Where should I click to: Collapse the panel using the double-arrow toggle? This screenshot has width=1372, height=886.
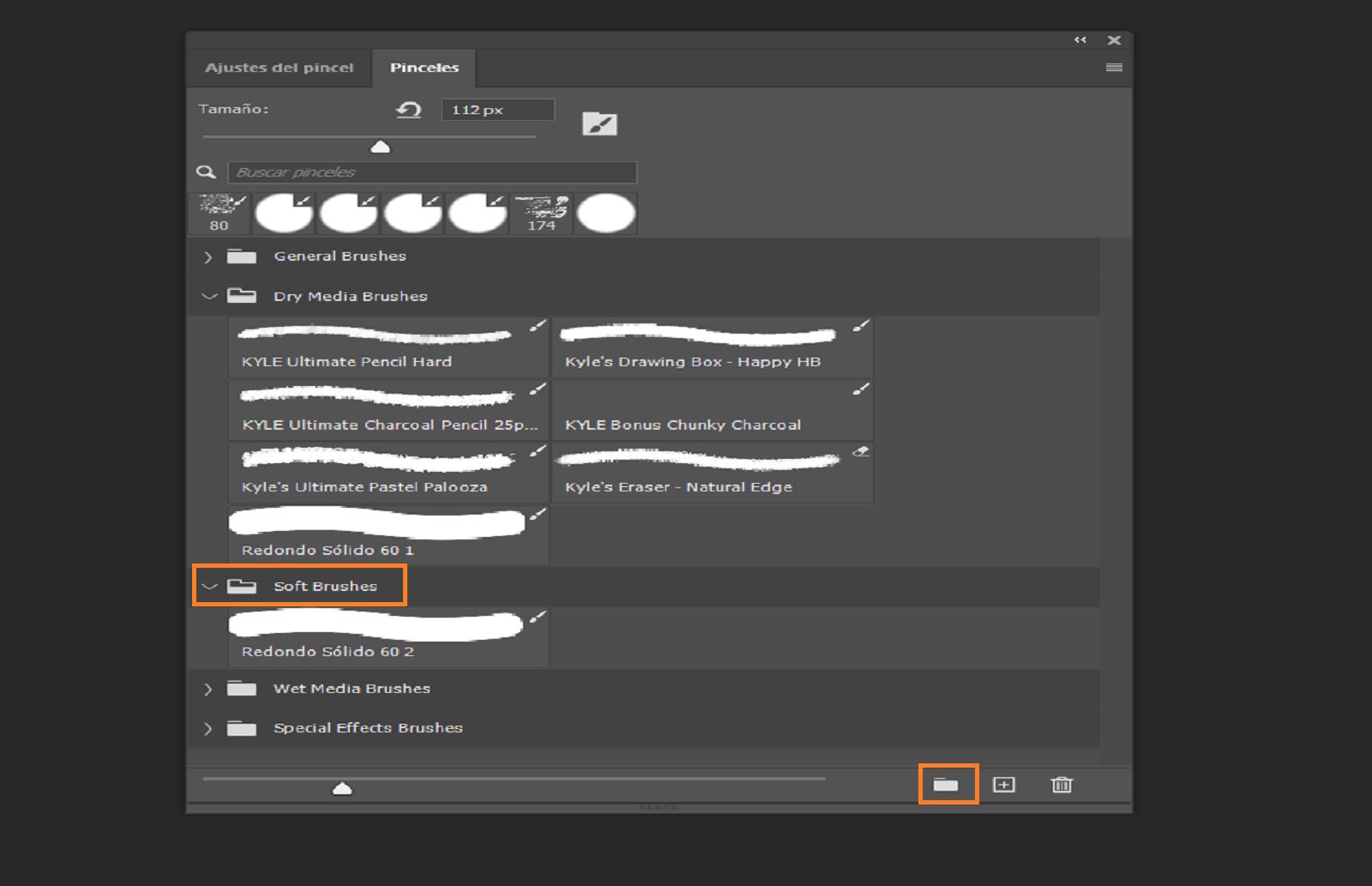pyautogui.click(x=1079, y=39)
